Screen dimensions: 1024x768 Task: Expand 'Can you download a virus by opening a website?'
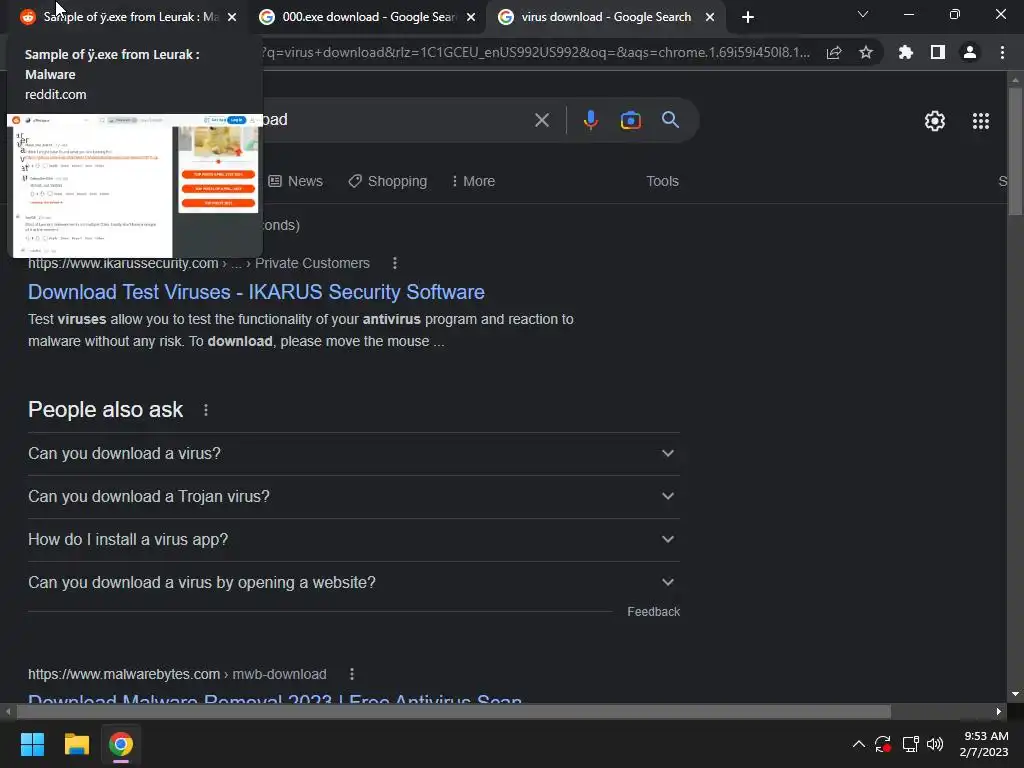(x=354, y=583)
